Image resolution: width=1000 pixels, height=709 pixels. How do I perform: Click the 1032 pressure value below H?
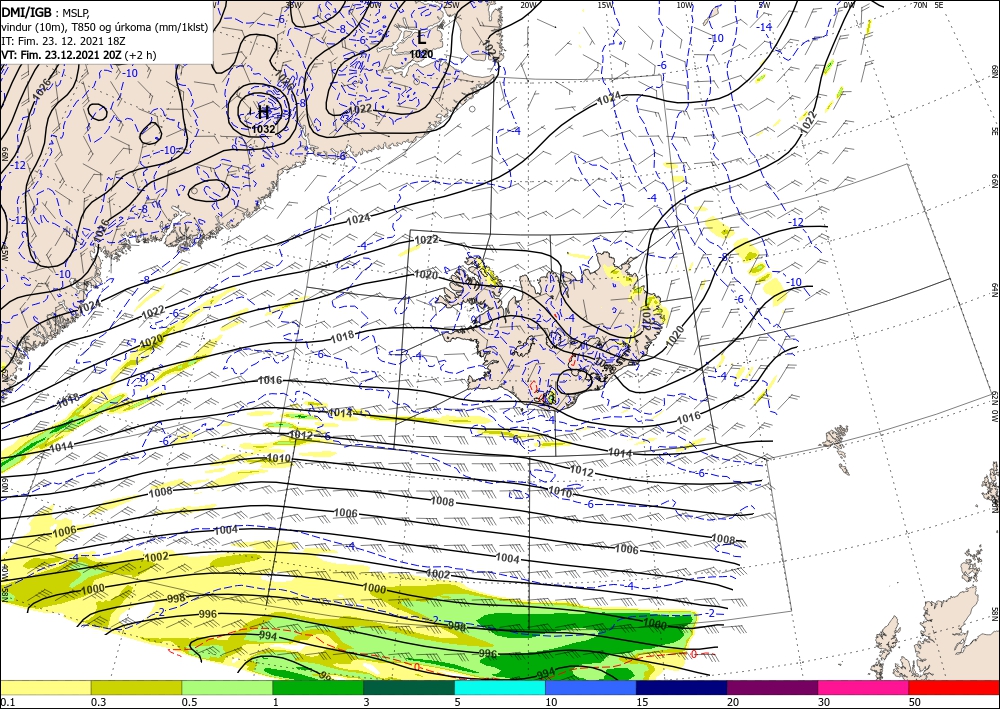coord(263,129)
